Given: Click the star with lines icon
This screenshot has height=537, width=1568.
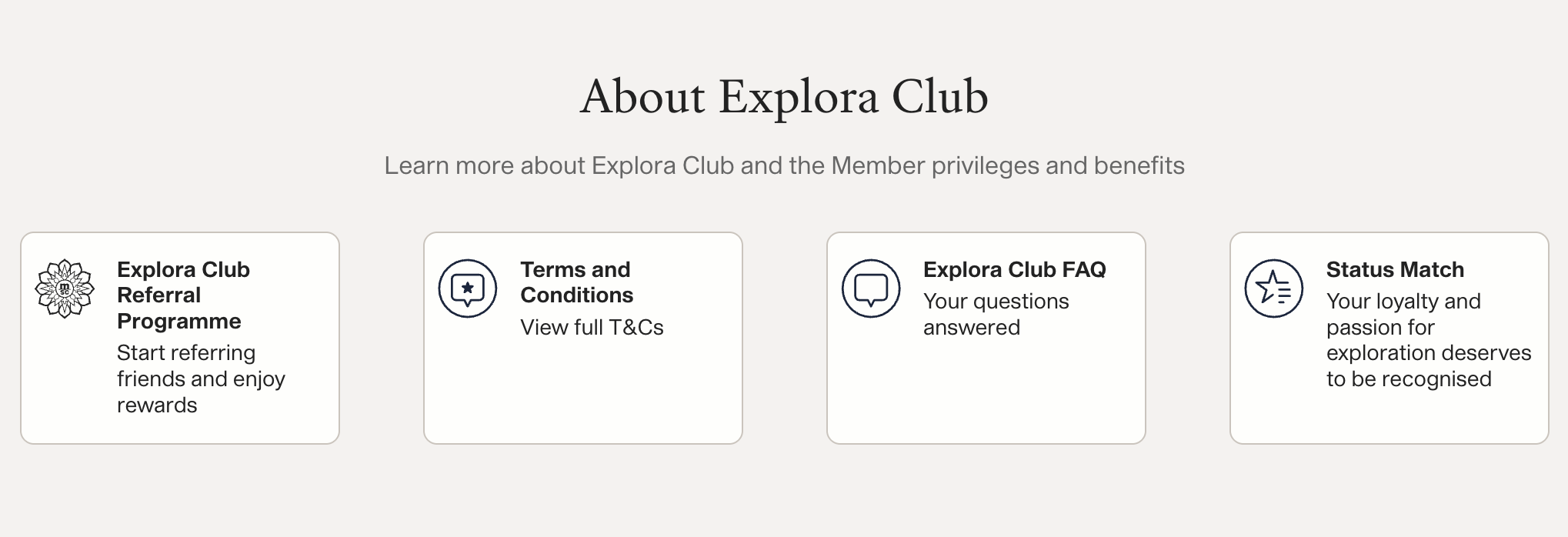Looking at the screenshot, I should pos(1274,289).
